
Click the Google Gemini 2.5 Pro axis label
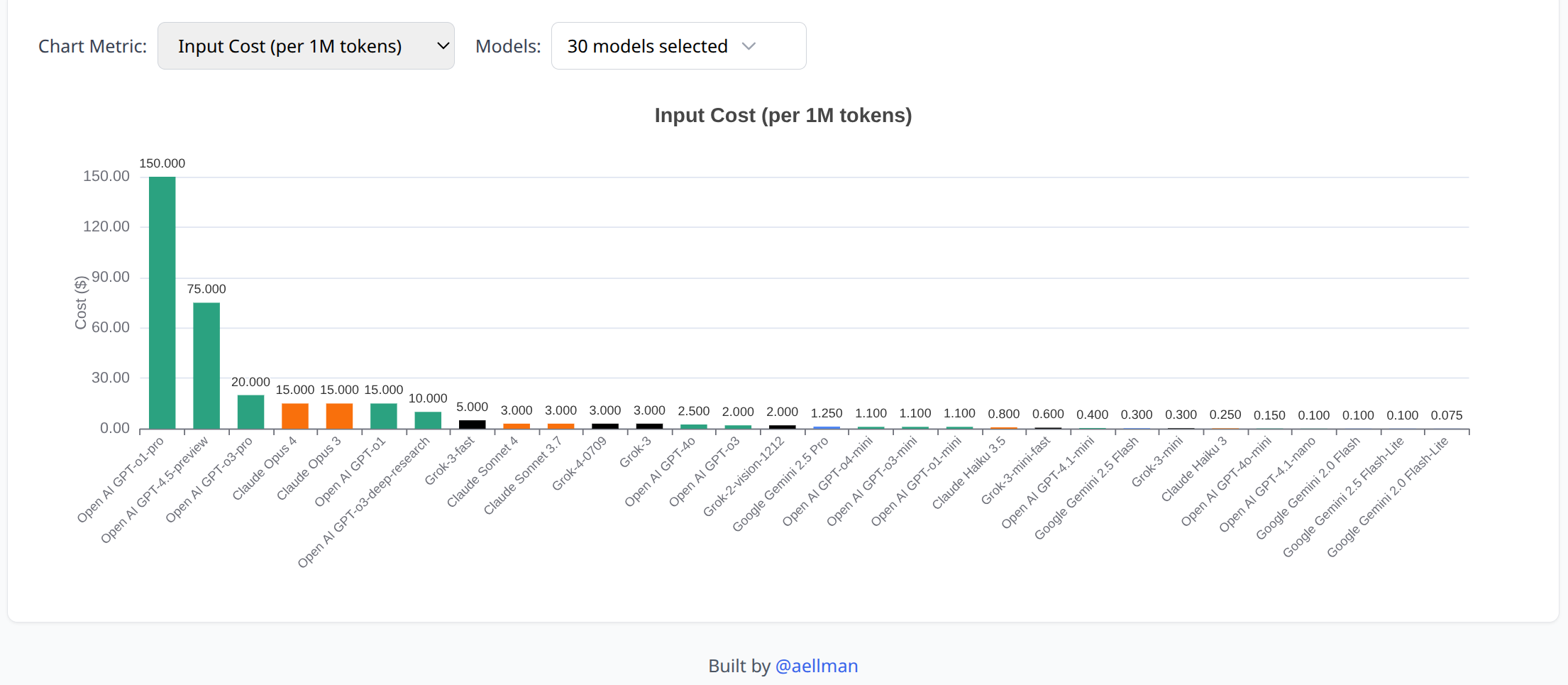click(780, 484)
